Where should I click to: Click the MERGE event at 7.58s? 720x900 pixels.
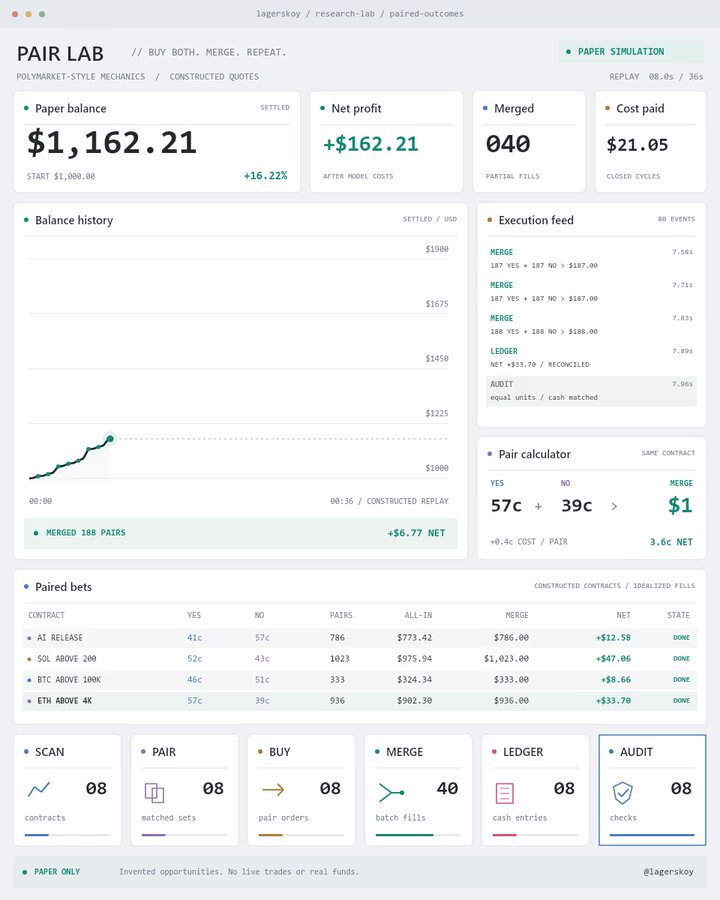coord(591,259)
